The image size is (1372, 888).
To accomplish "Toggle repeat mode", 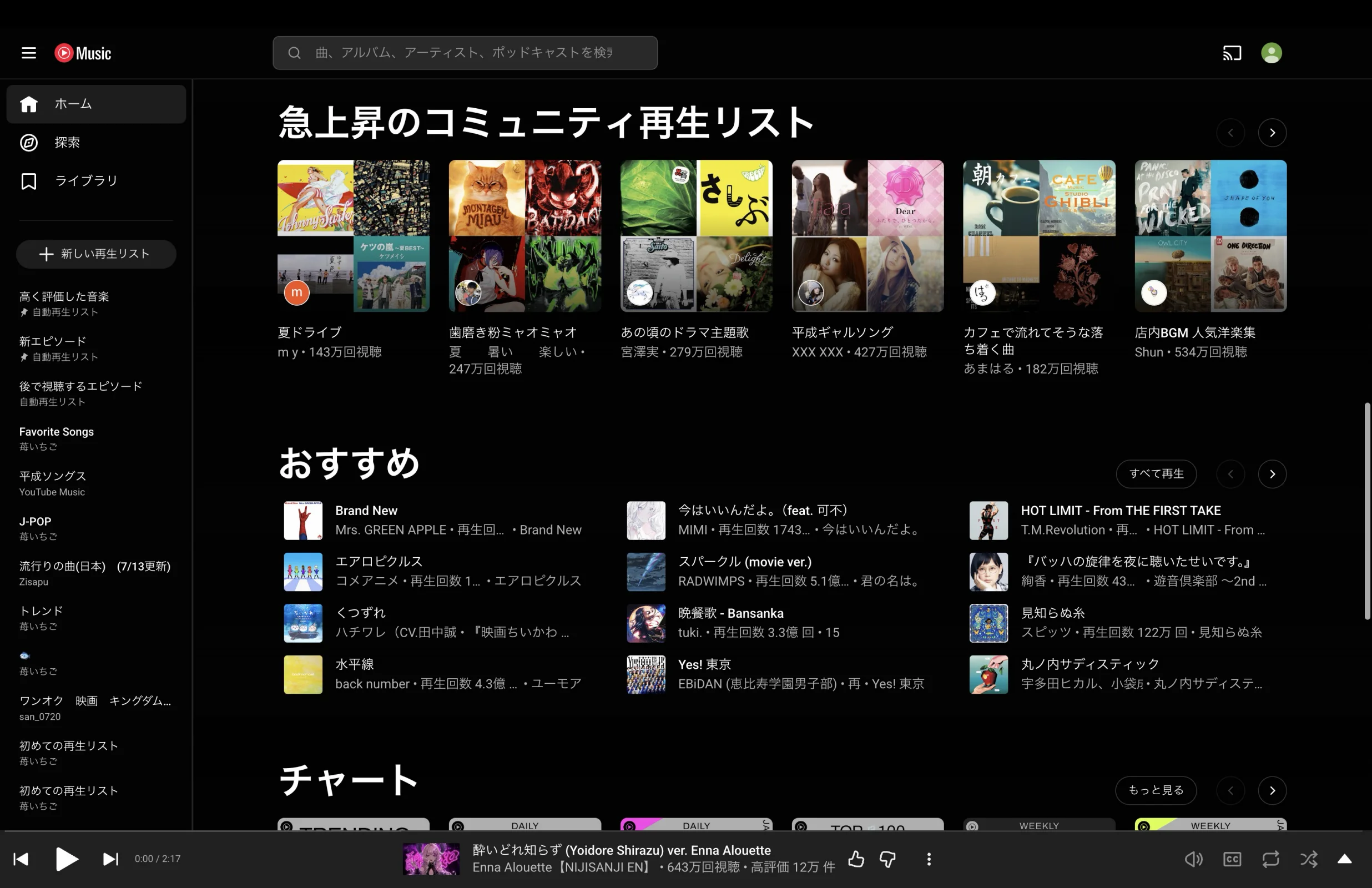I will click(x=1270, y=859).
